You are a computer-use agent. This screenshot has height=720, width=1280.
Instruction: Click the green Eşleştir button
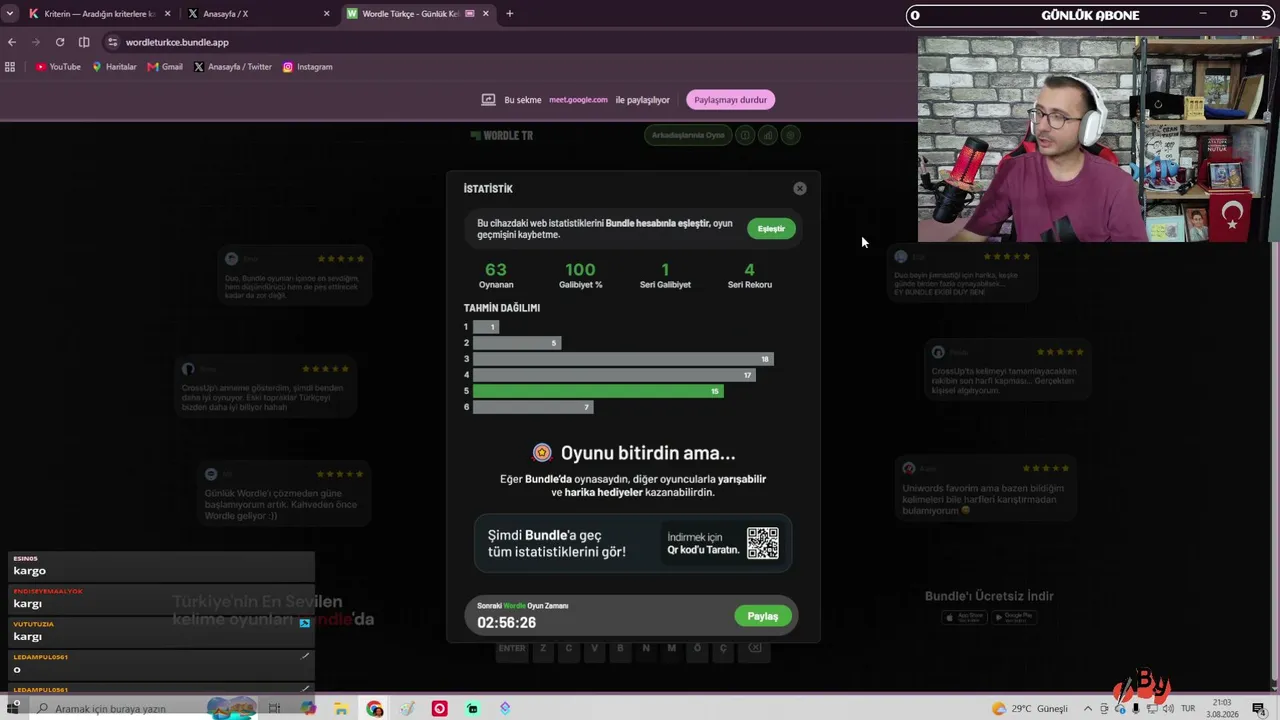[x=771, y=229]
